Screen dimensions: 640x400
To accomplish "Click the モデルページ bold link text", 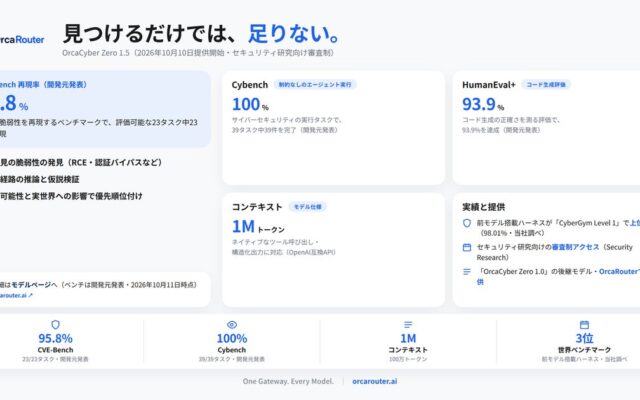I will (31, 284).
